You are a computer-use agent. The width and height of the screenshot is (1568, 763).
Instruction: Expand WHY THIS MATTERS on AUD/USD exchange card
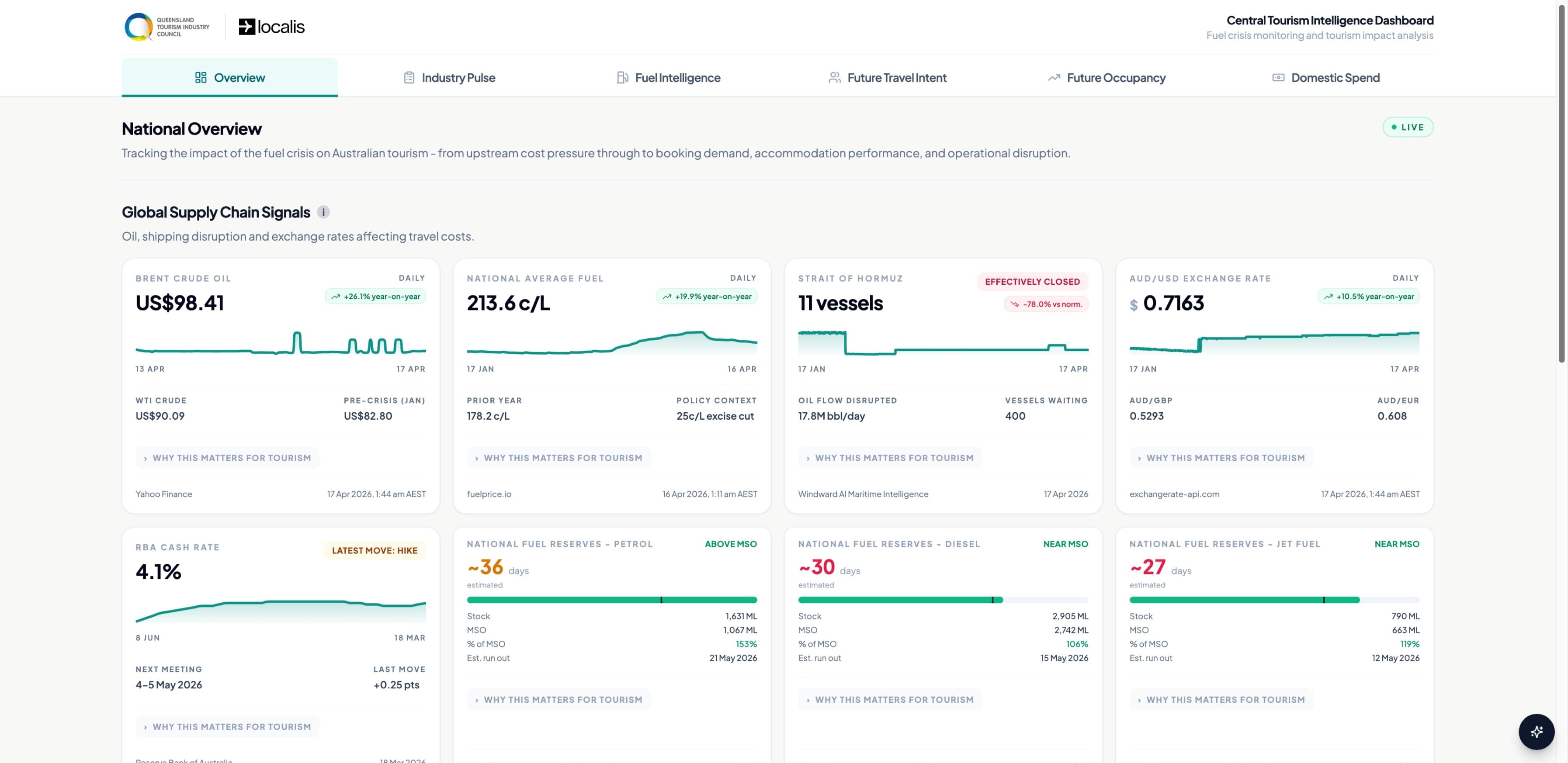1221,458
